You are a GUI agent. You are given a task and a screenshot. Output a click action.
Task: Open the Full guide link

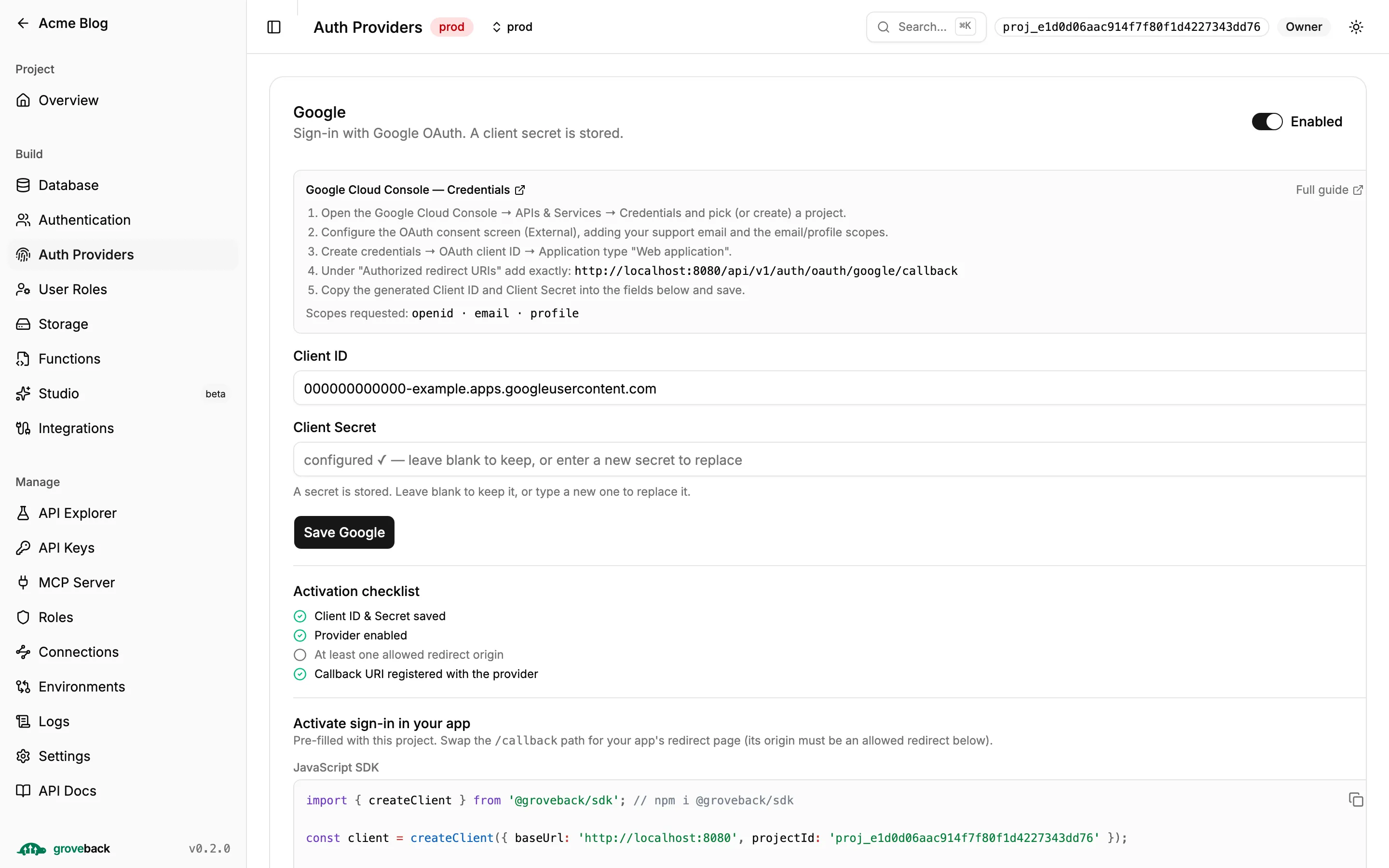(x=1329, y=190)
